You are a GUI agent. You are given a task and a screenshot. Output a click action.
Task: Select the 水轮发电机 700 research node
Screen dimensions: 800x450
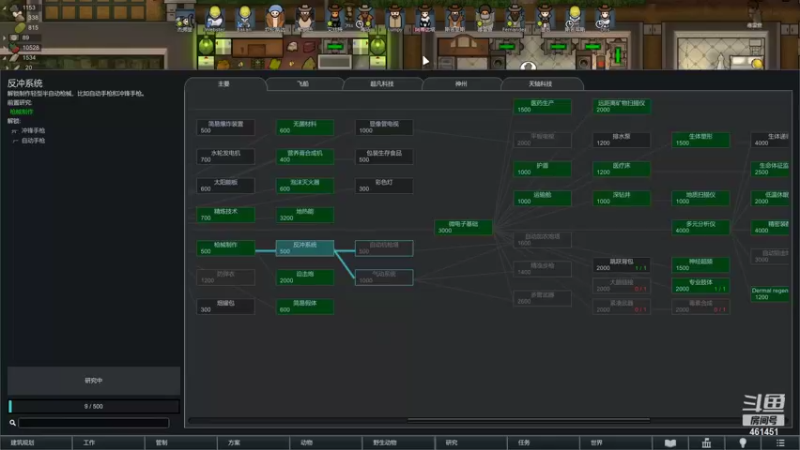coord(226,156)
